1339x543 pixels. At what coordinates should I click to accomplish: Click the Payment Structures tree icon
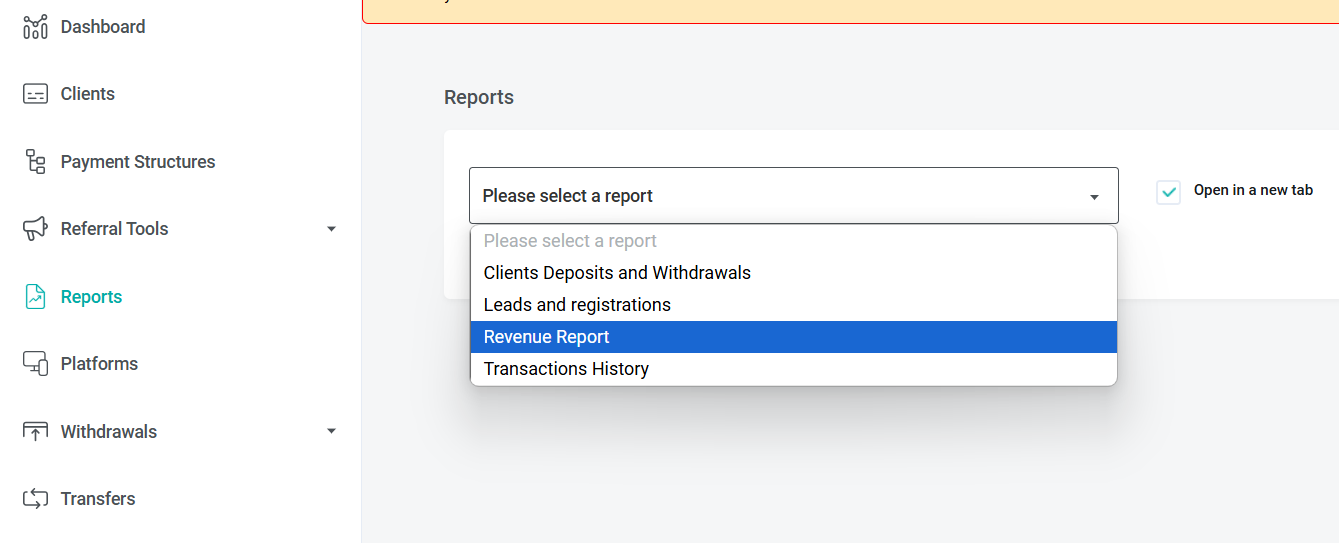(x=35, y=162)
